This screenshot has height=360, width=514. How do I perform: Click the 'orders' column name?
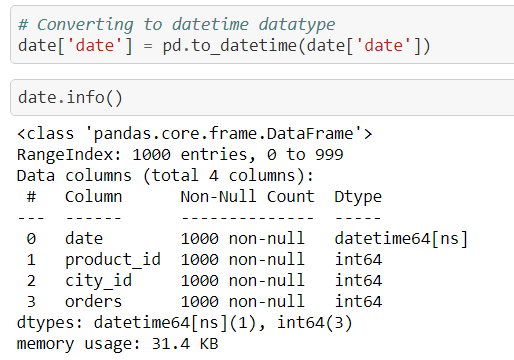(x=93, y=302)
